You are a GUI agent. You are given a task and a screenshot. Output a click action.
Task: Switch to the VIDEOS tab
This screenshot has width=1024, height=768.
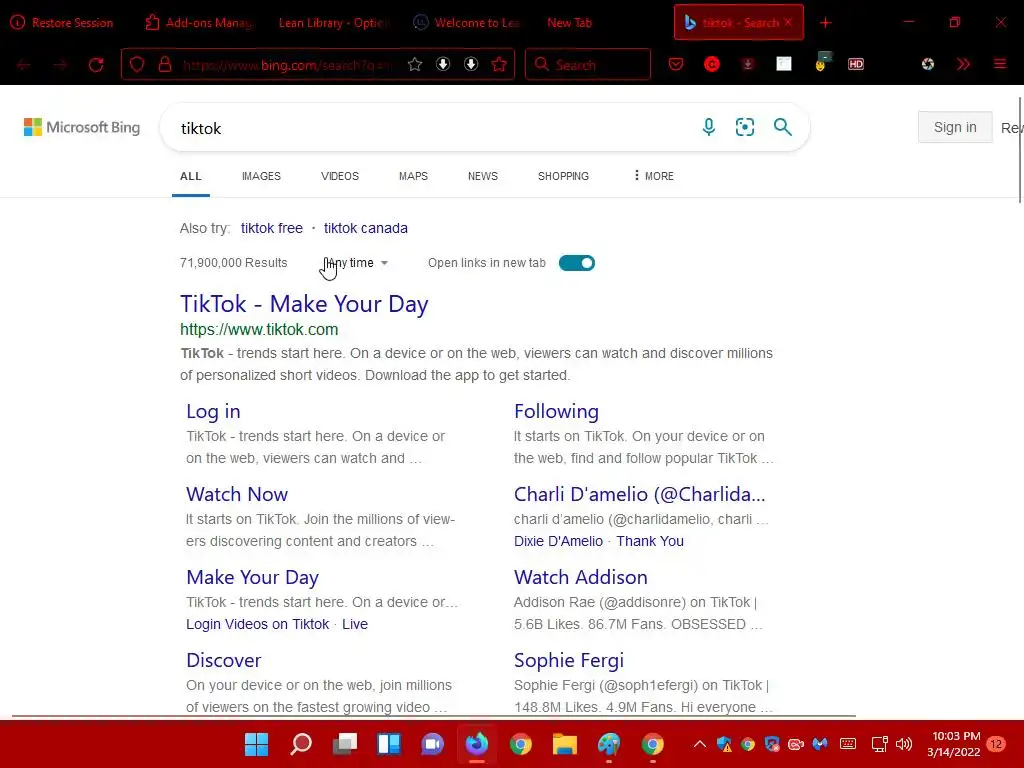coord(340,176)
